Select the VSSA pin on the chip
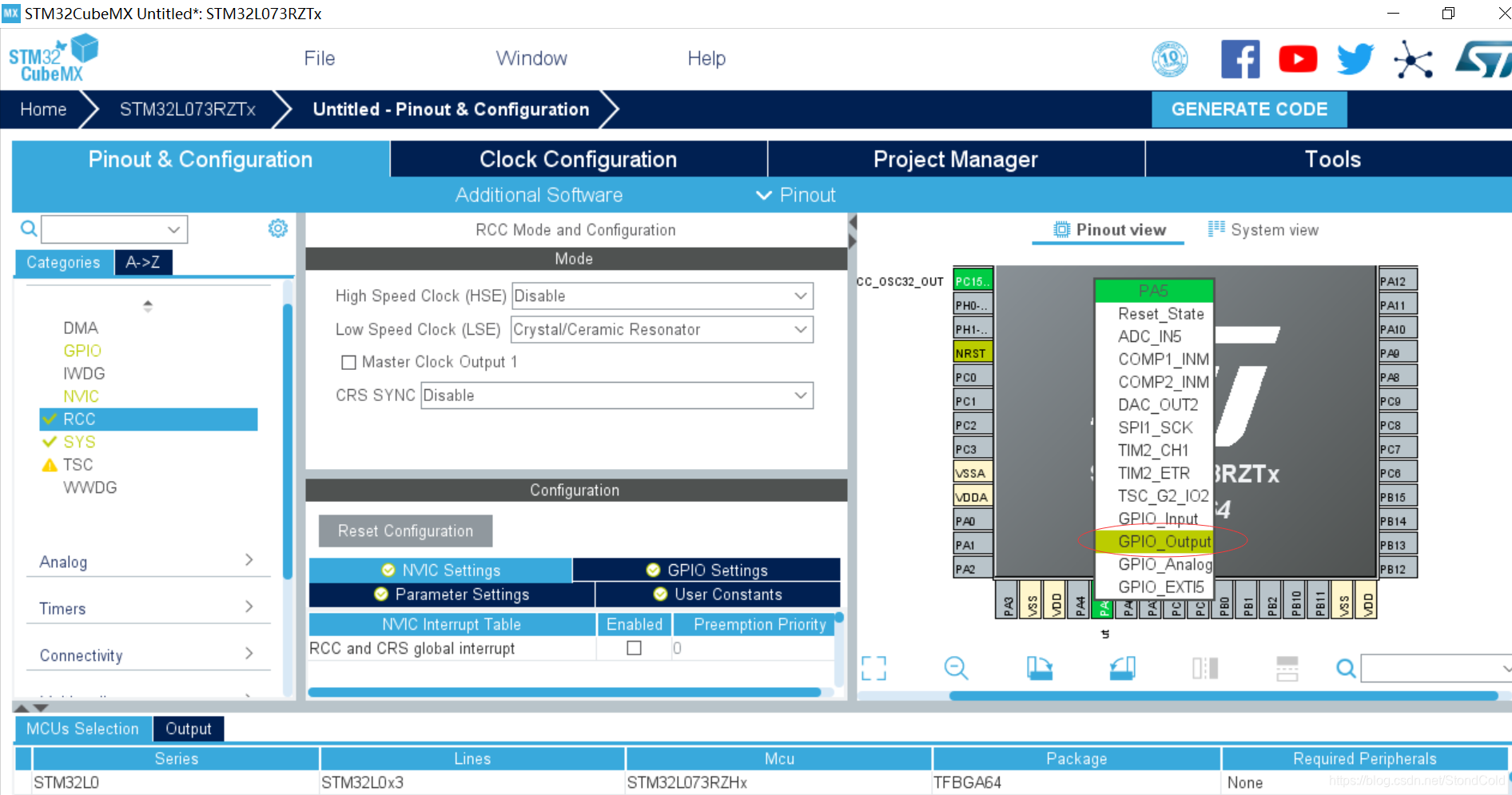 click(973, 472)
